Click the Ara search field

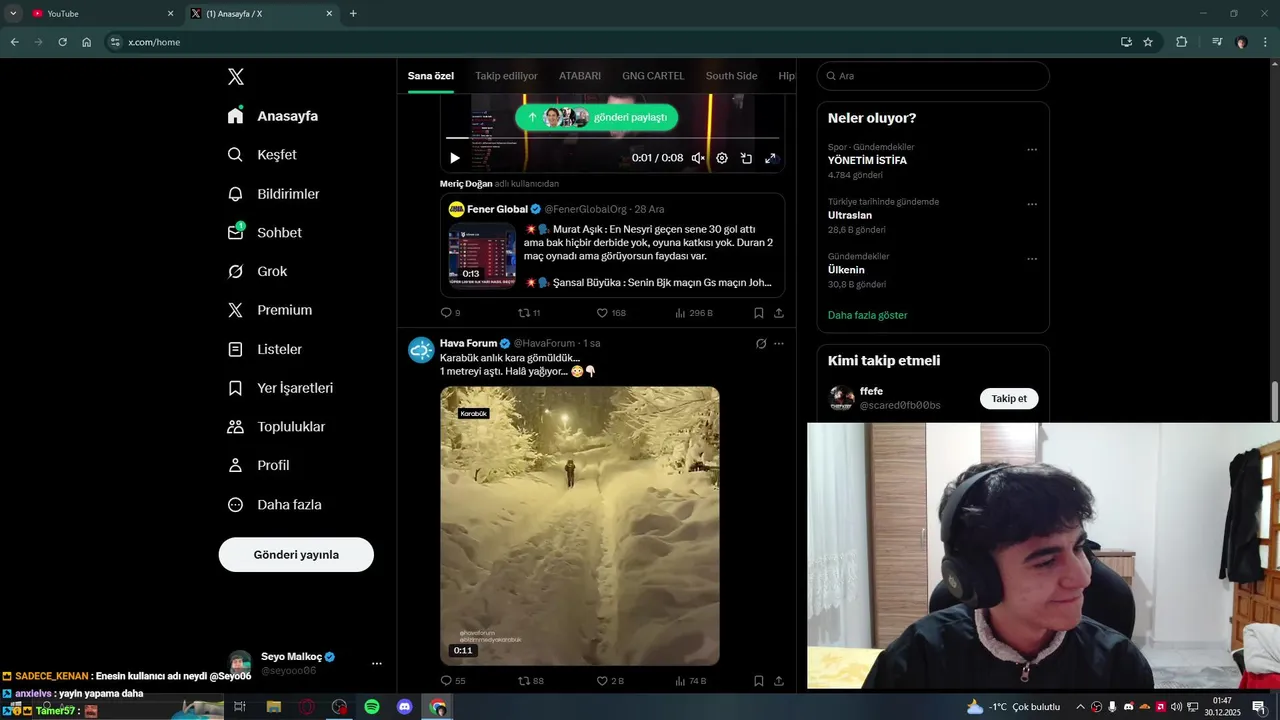pos(933,76)
